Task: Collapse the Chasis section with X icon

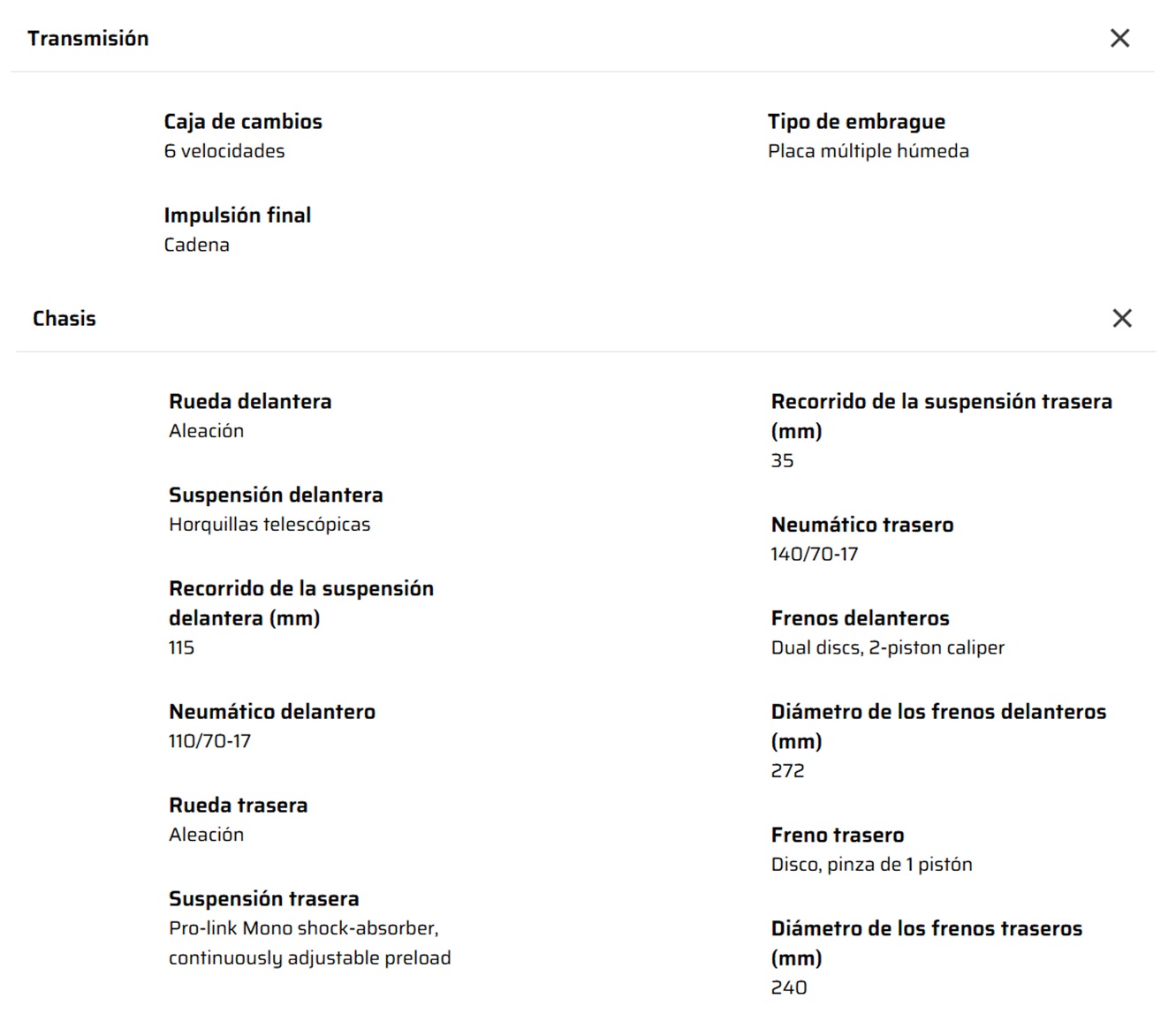Action: point(1122,318)
